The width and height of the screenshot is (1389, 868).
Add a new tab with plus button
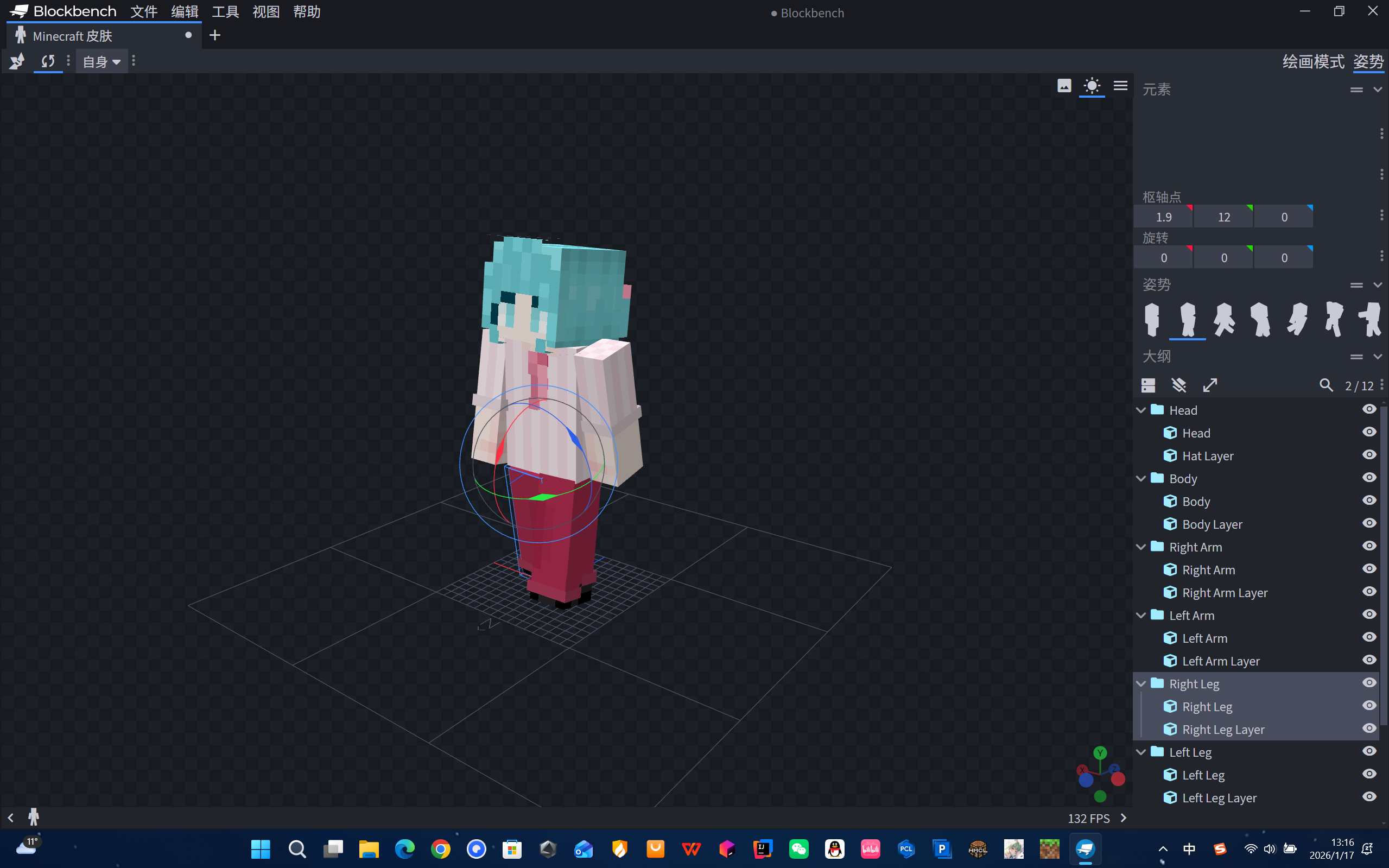point(214,36)
